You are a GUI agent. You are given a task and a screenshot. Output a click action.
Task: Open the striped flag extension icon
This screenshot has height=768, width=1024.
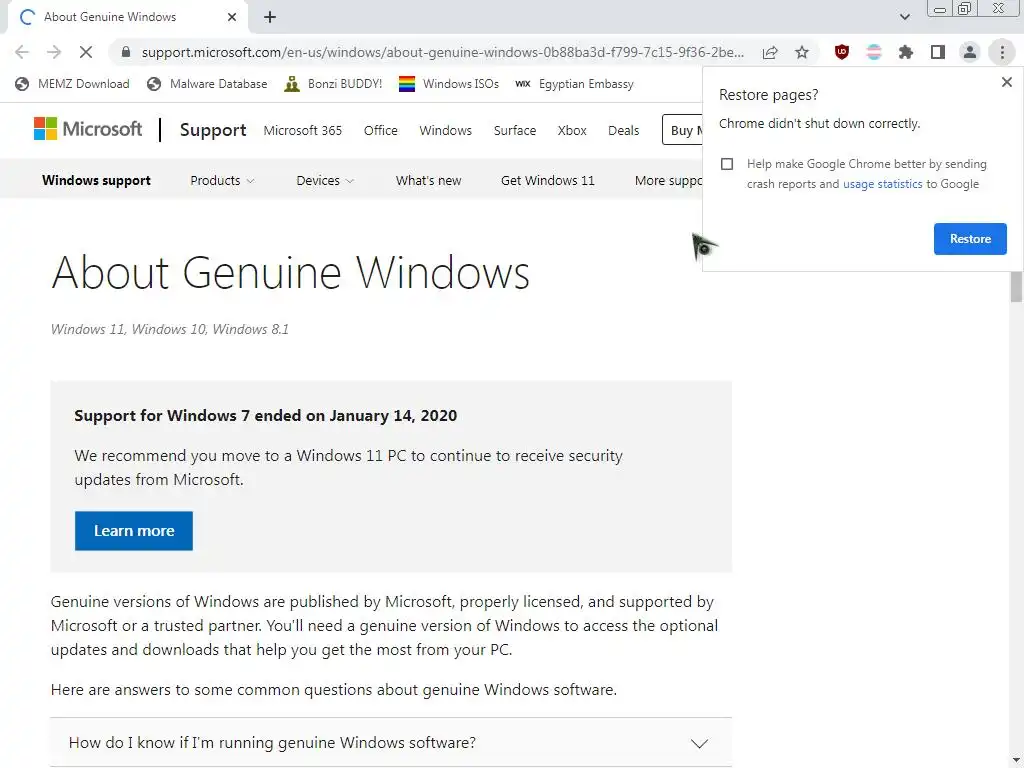pyautogui.click(x=874, y=52)
